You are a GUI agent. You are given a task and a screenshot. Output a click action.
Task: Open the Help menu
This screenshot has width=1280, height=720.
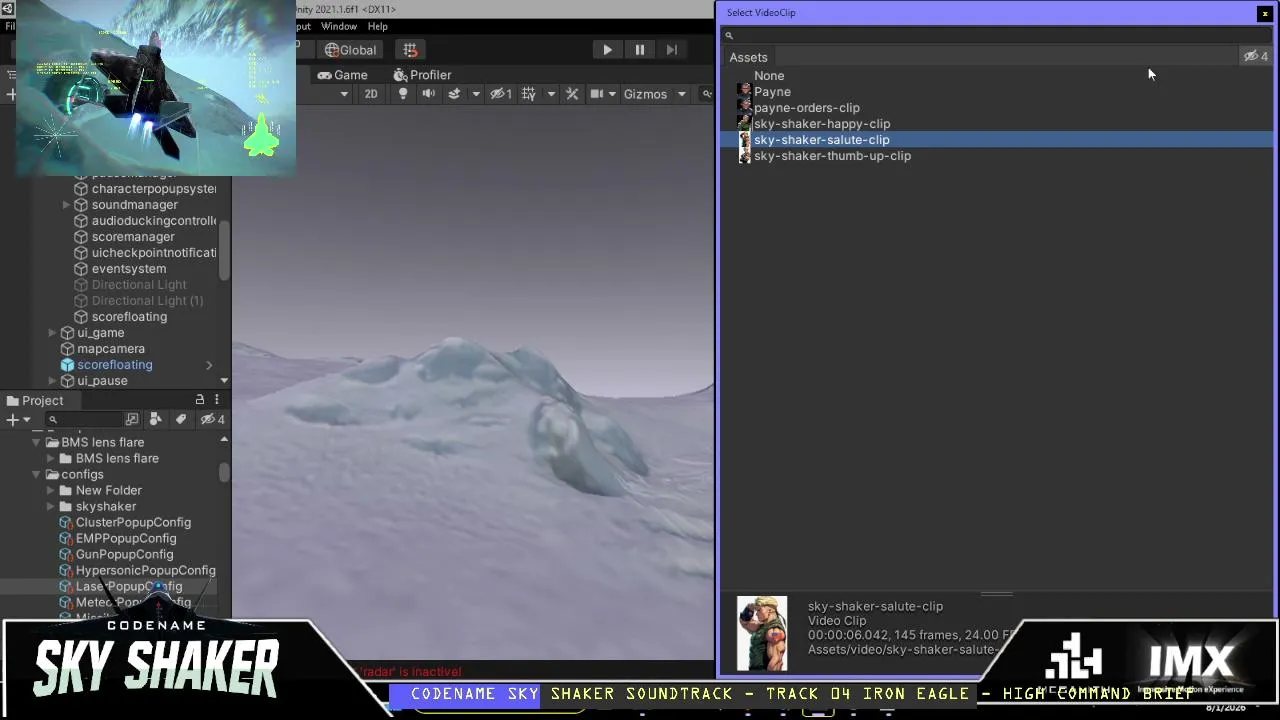377,26
